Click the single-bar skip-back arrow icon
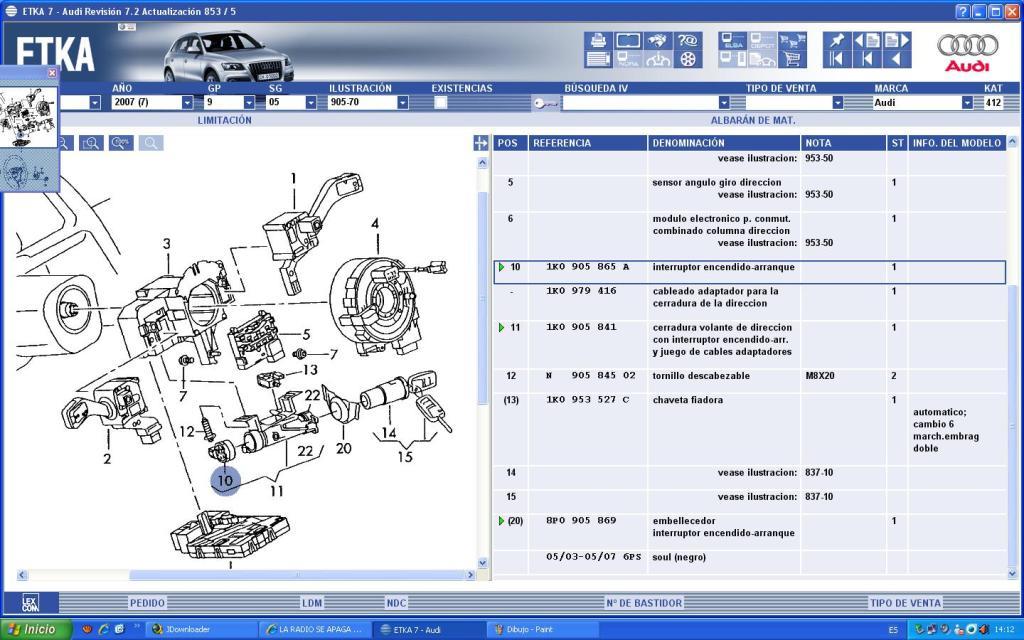Viewport: 1024px width, 640px height. pyautogui.click(x=867, y=59)
